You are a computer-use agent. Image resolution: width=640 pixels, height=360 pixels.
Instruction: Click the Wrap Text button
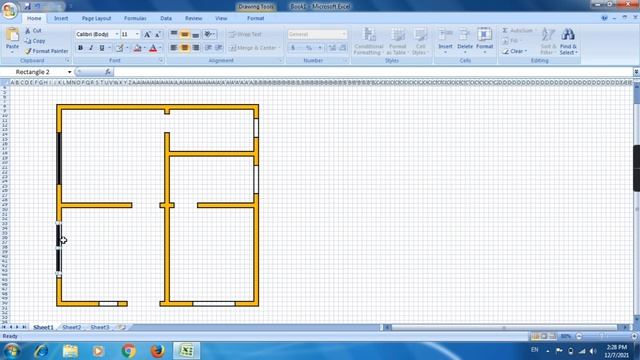245,34
